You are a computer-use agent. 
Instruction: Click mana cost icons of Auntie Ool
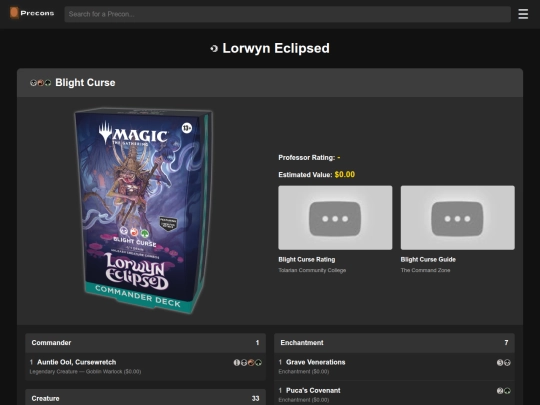click(x=248, y=362)
